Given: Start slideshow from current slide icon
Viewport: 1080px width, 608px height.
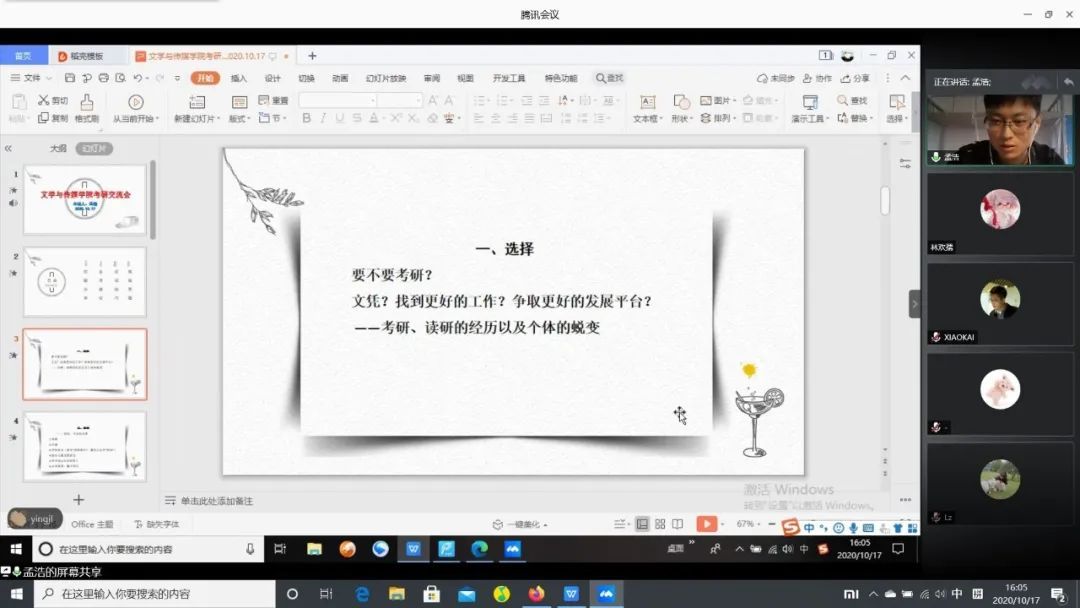Looking at the screenshot, I should click(x=136, y=102).
